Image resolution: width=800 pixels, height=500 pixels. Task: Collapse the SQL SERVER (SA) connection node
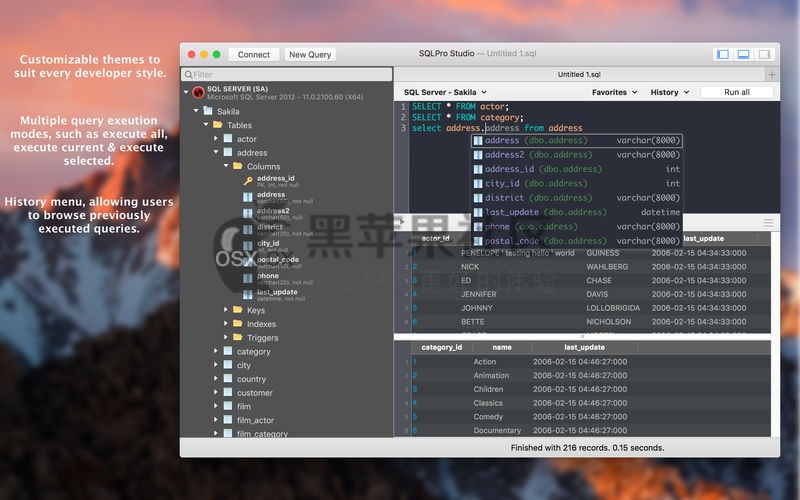(186, 92)
